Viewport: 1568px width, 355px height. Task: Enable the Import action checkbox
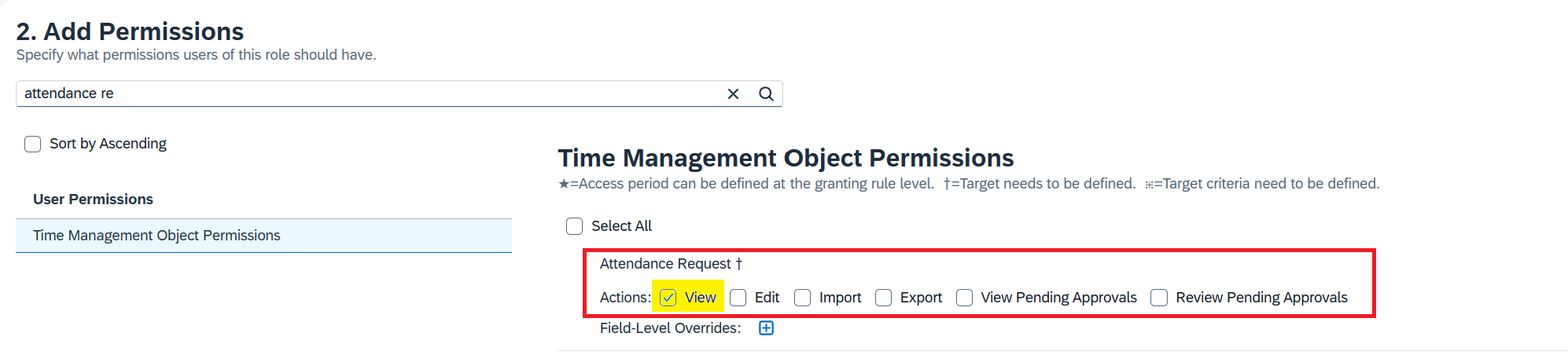802,298
